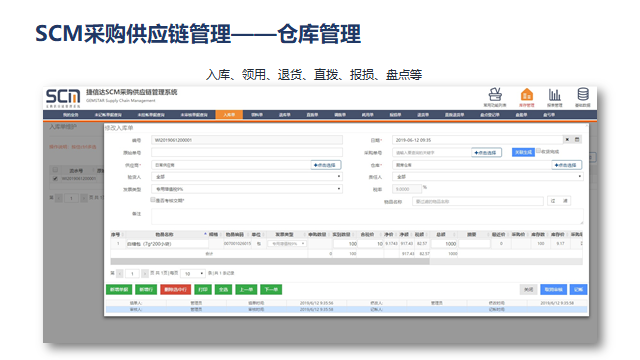Click 点击选择 button next to 仓库

tap(567, 165)
